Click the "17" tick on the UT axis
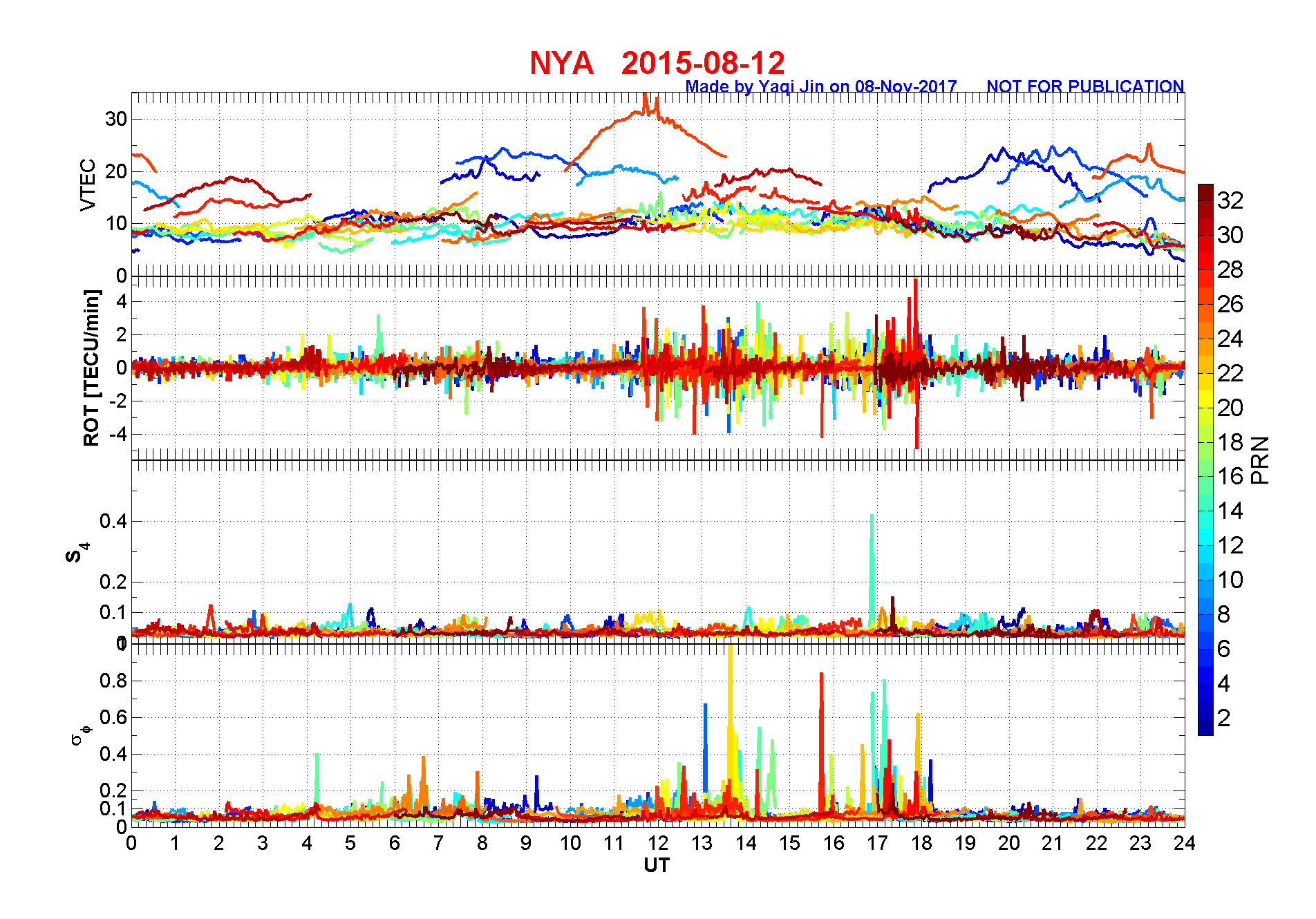1316x919 pixels. pyautogui.click(x=877, y=843)
